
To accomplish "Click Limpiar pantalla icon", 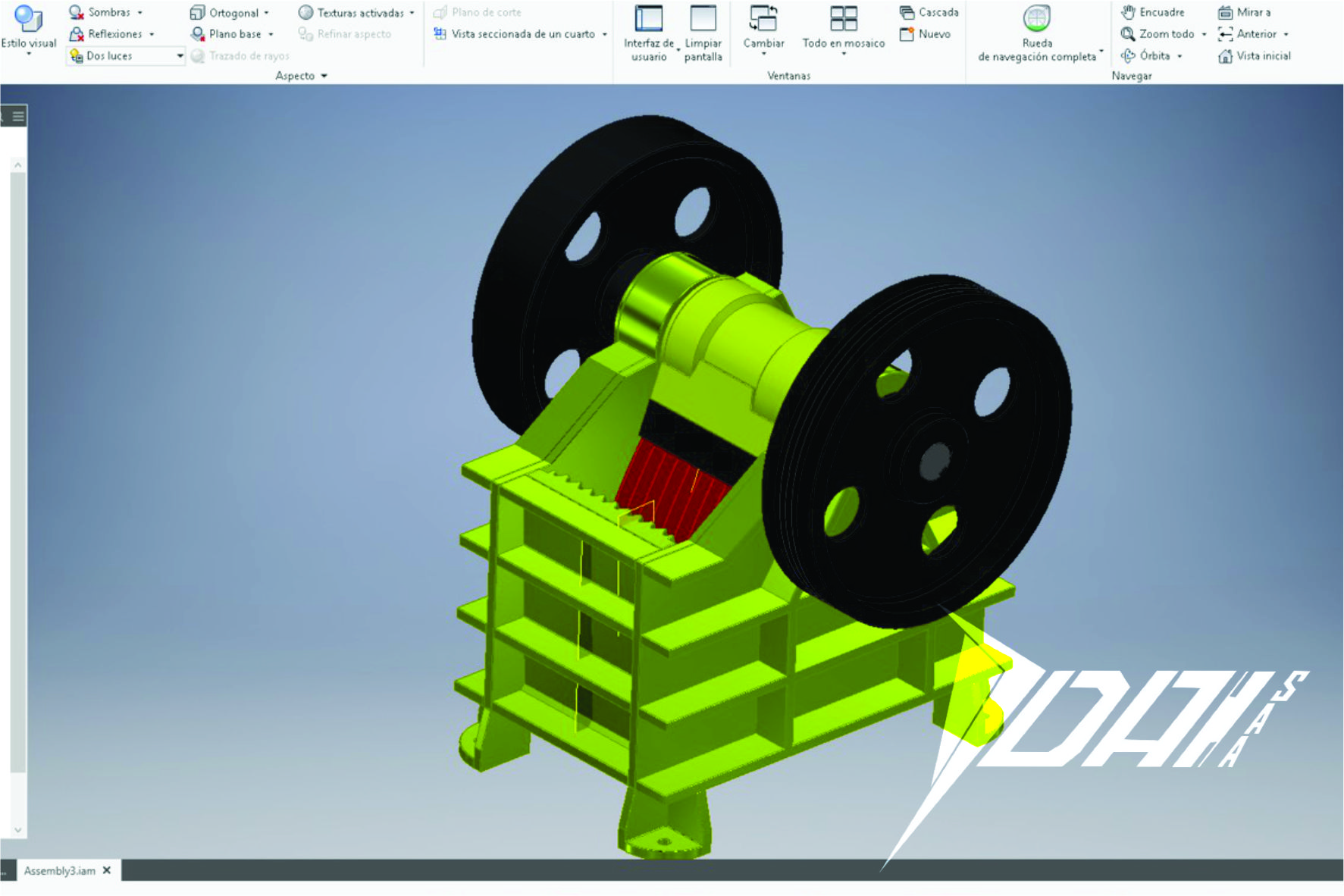I will [703, 20].
